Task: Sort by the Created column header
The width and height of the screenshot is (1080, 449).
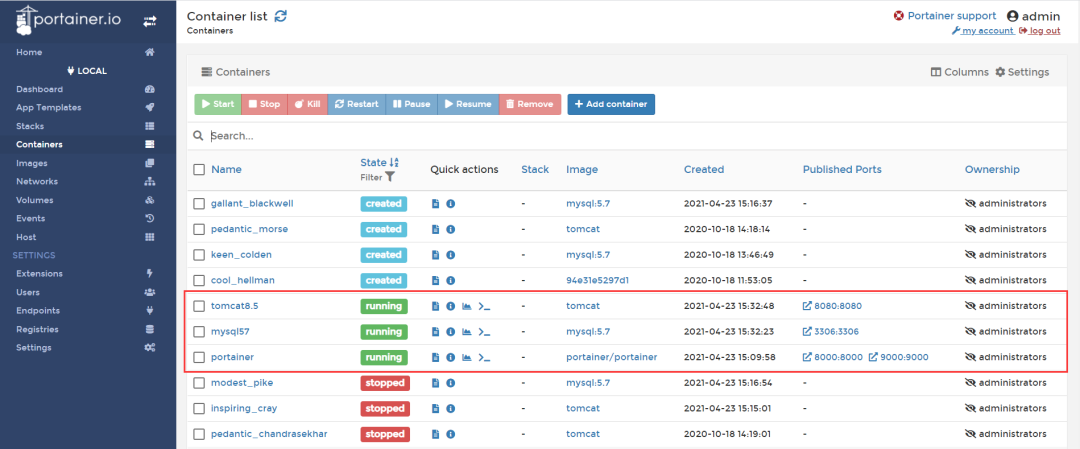Action: point(704,169)
